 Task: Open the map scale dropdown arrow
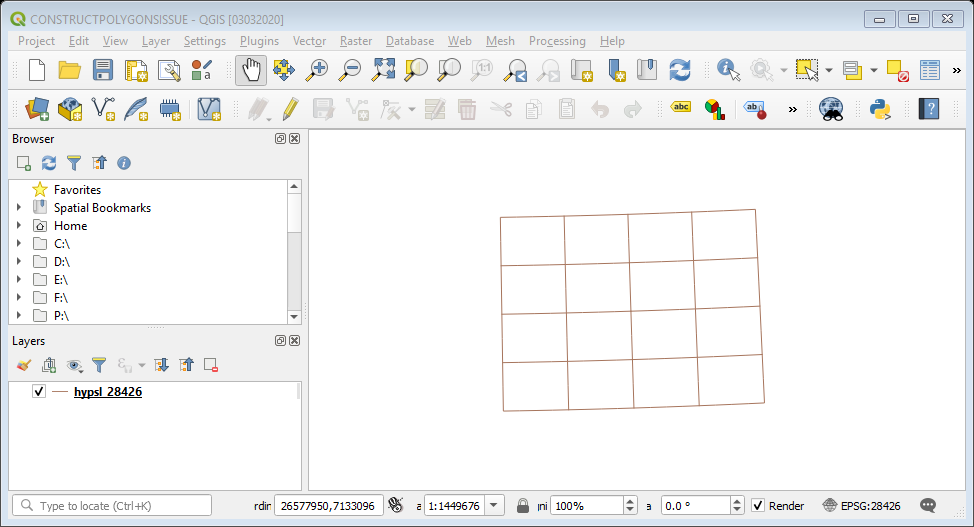point(494,505)
